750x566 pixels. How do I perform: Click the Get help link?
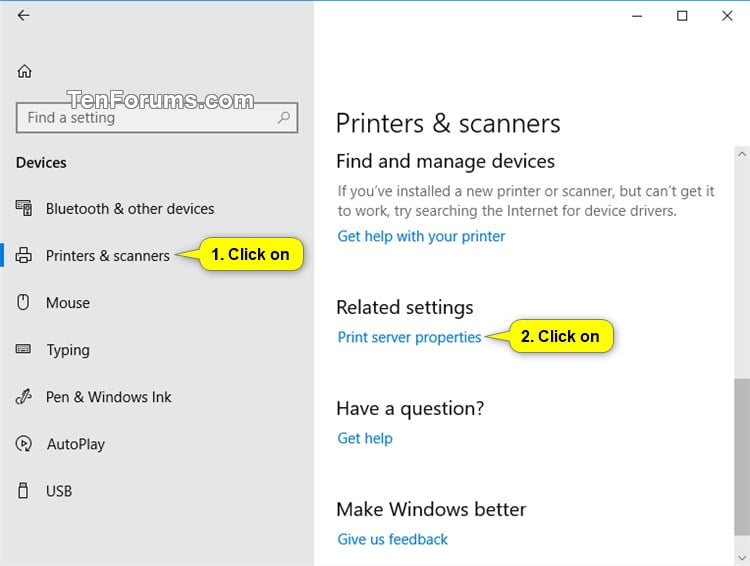(x=365, y=438)
